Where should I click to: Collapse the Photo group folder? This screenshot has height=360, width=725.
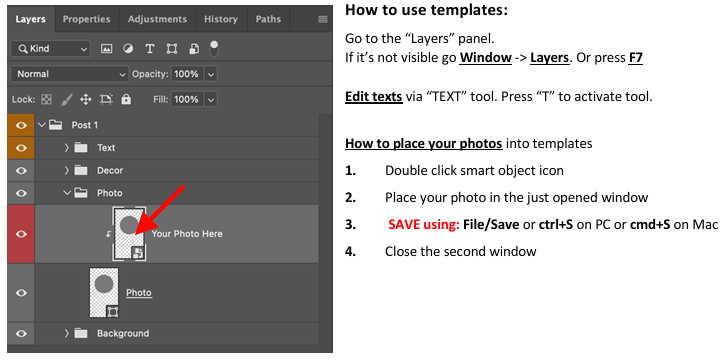click(67, 193)
